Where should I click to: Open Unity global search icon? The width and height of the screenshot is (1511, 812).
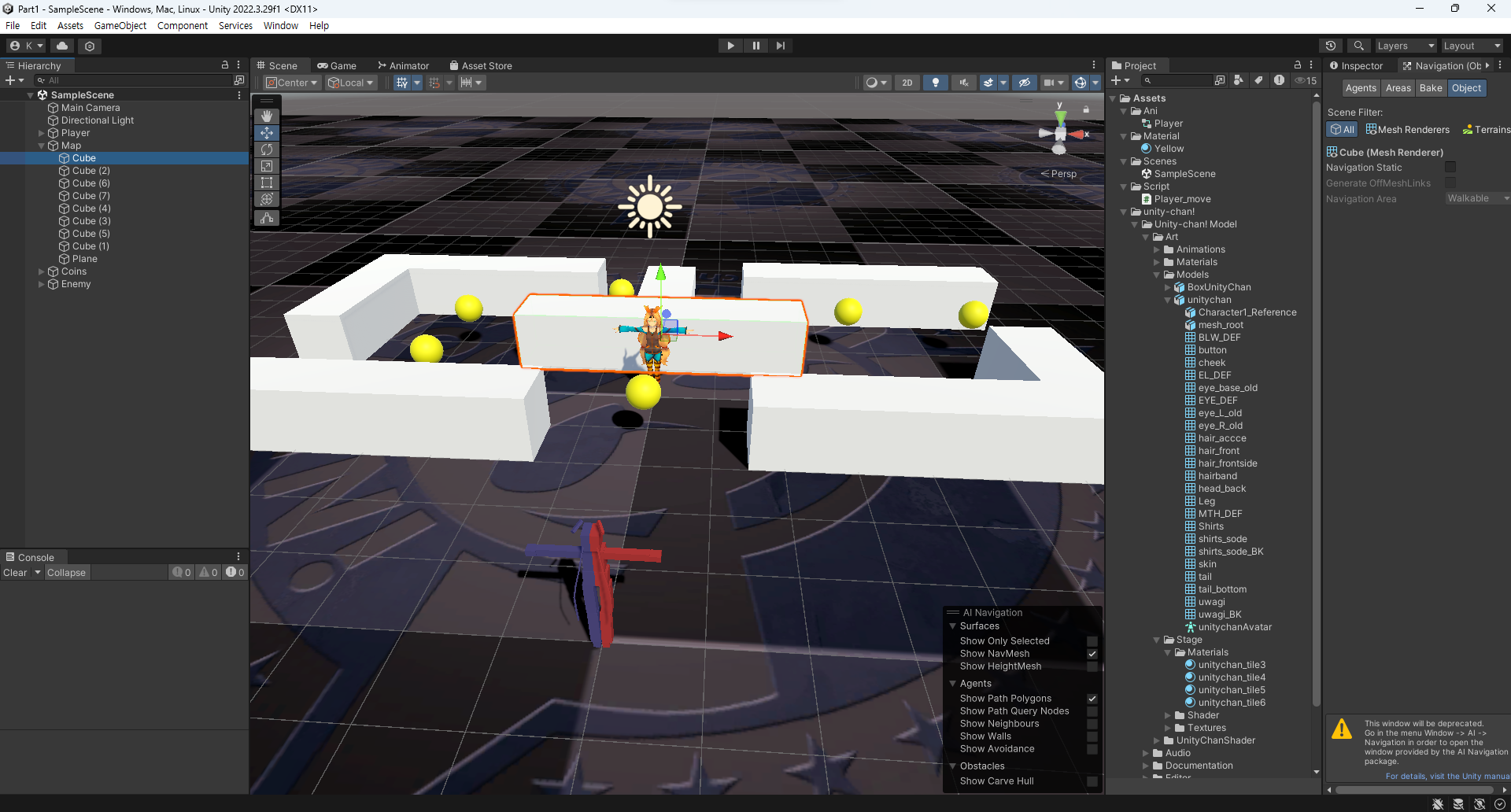tap(1359, 46)
